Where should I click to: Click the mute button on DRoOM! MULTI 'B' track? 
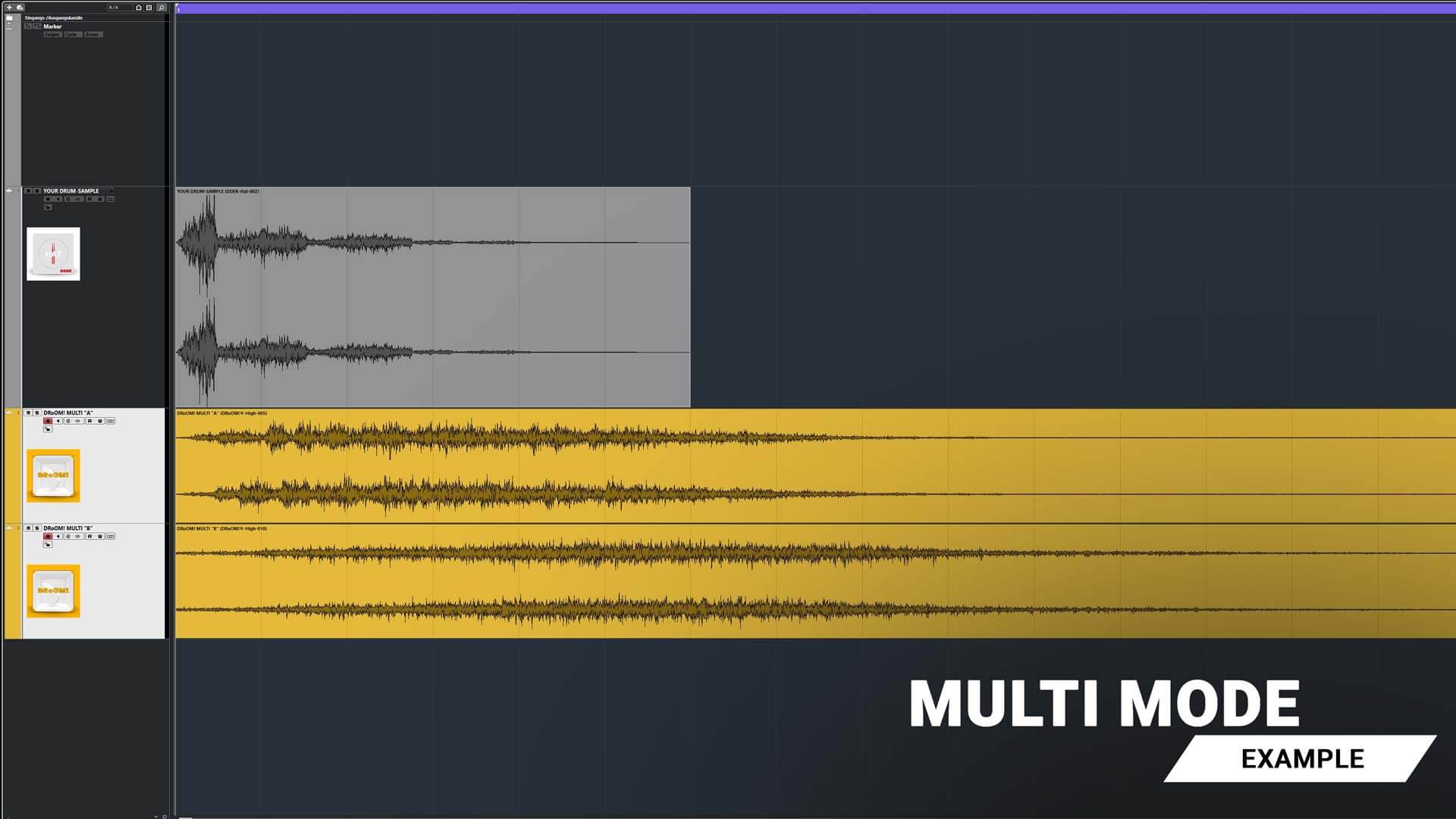coord(28,528)
